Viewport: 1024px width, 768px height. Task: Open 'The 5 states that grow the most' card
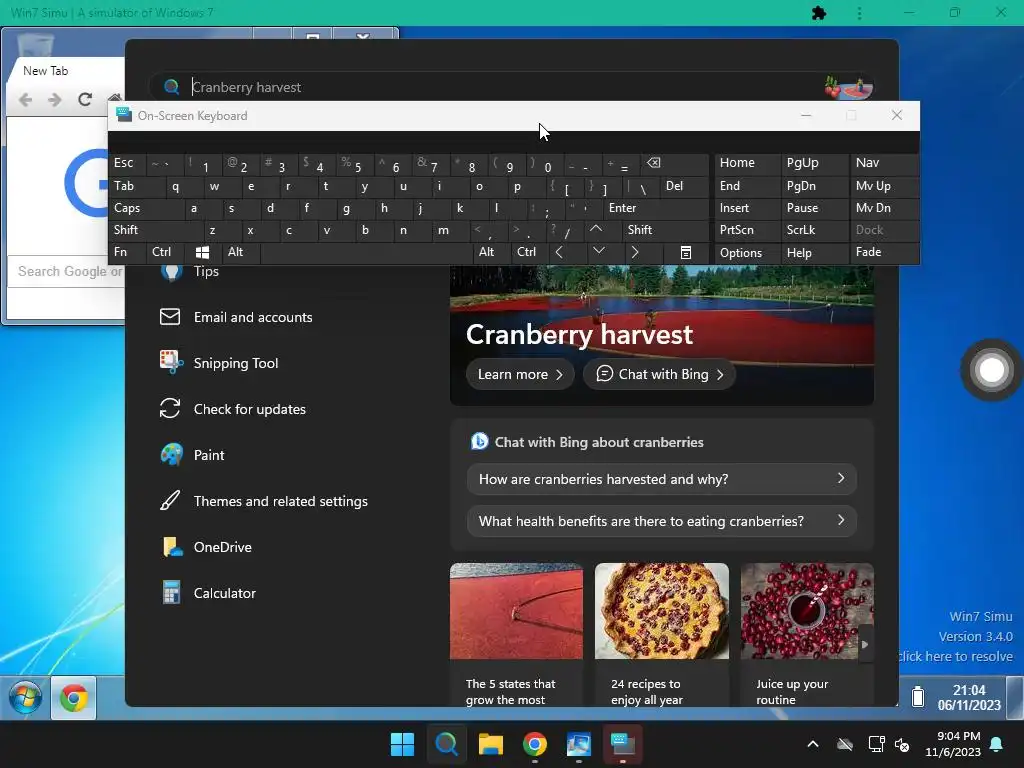point(516,633)
